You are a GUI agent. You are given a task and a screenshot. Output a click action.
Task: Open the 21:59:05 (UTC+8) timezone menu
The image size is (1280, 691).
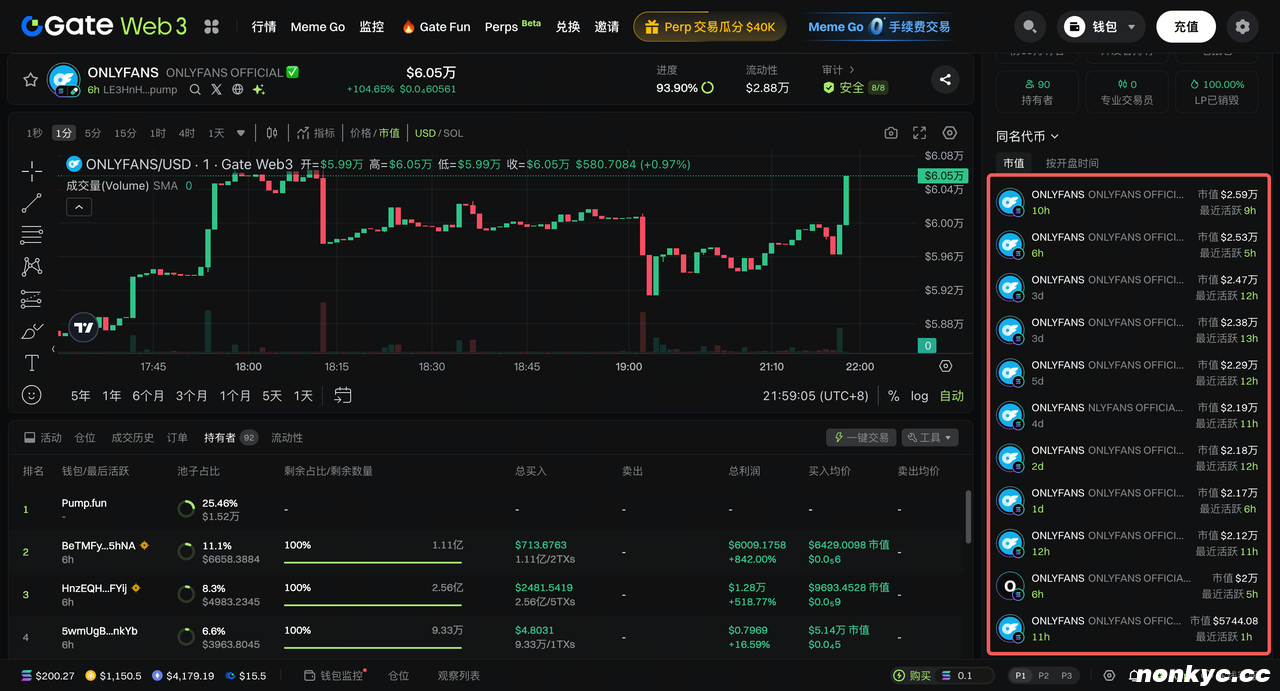[817, 396]
